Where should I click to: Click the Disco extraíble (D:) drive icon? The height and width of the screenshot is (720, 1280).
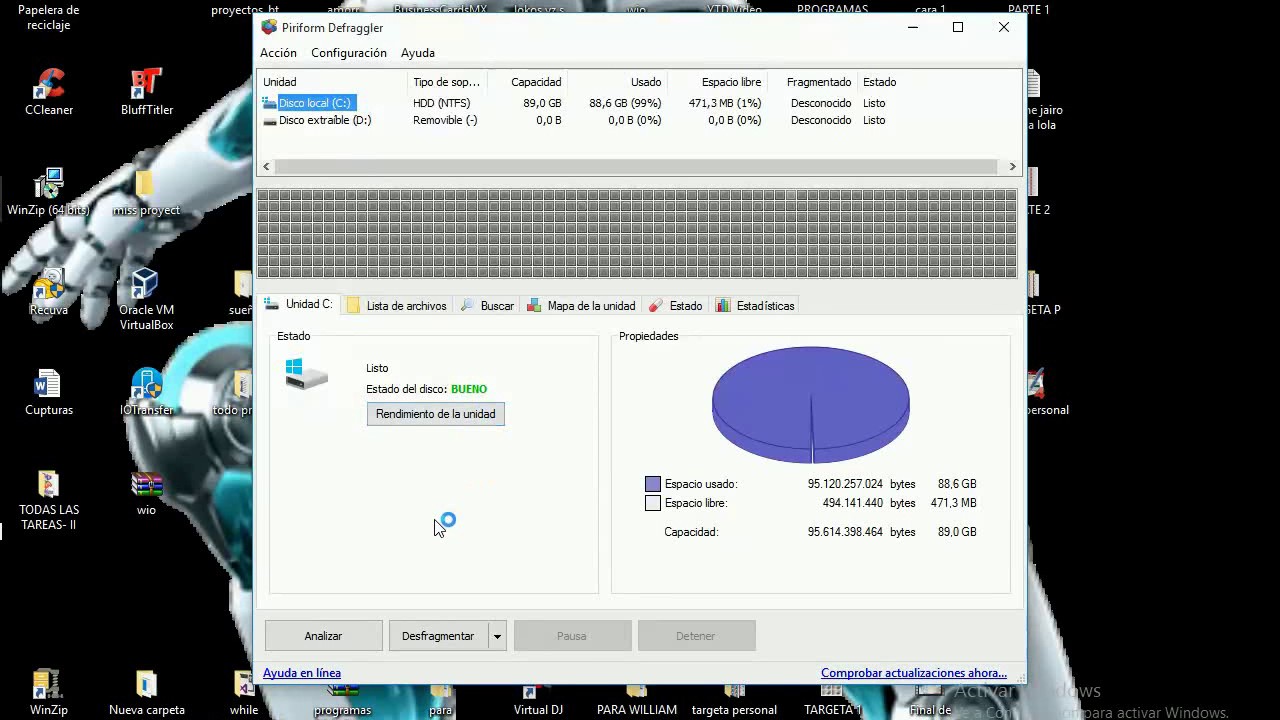click(x=269, y=120)
